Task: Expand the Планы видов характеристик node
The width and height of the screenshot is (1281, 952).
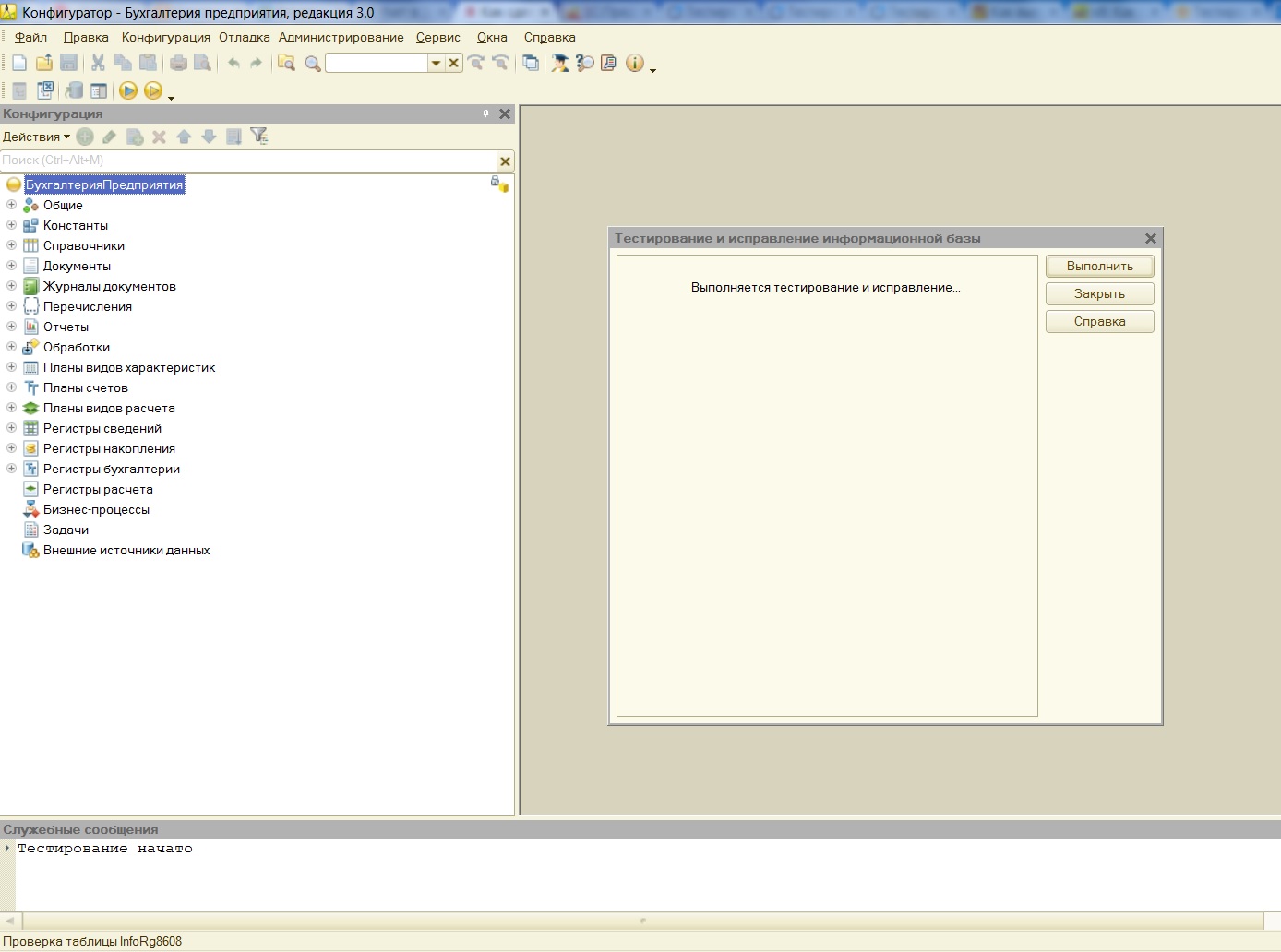Action: click(11, 367)
